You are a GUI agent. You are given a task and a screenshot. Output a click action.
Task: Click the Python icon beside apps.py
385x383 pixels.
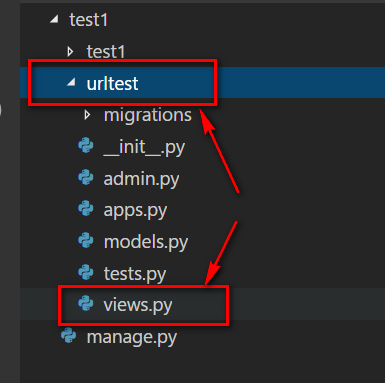tap(86, 209)
